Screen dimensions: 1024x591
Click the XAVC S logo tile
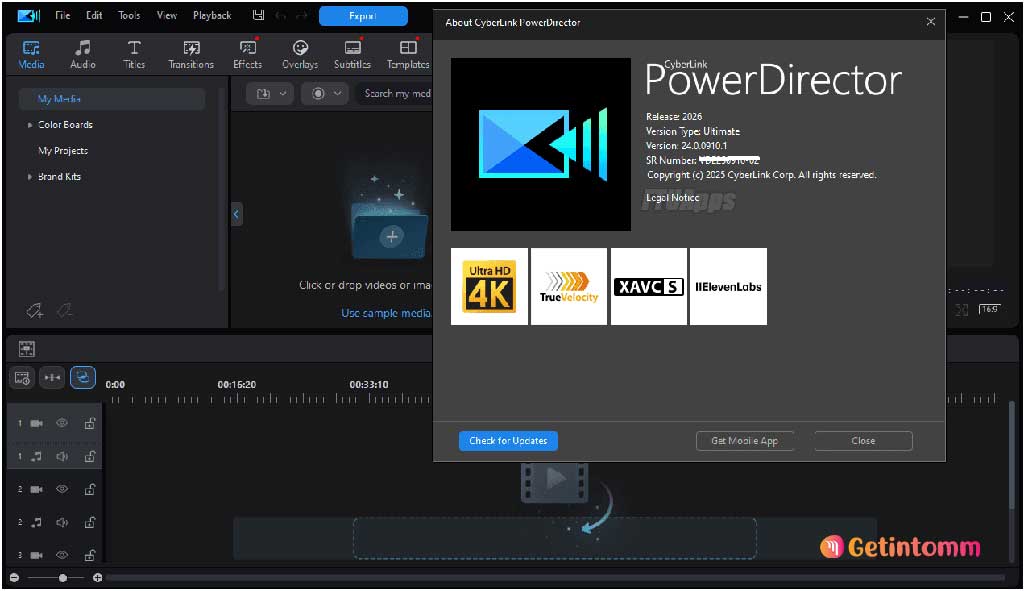648,286
